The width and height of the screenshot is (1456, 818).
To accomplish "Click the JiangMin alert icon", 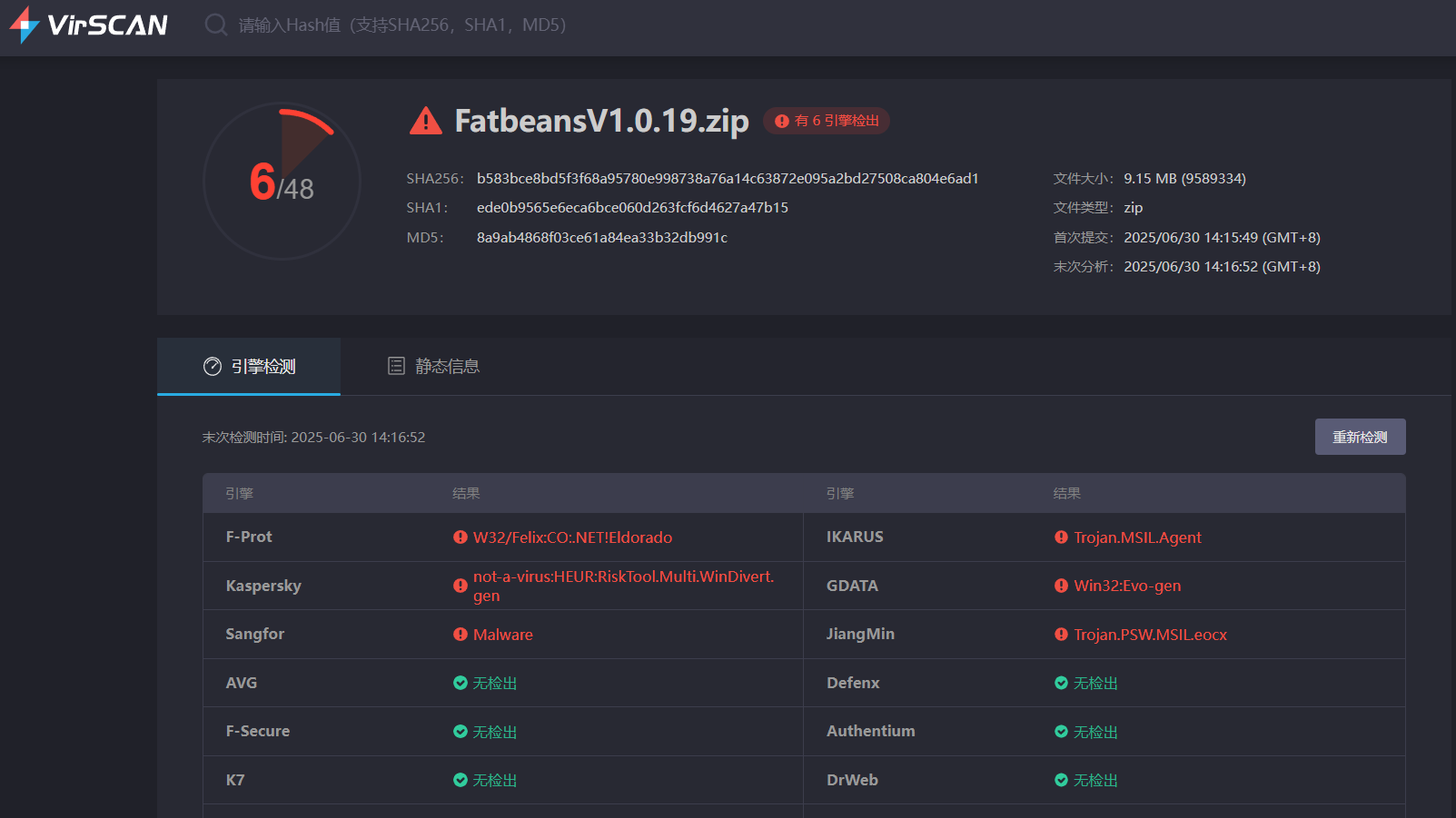I will (1061, 635).
